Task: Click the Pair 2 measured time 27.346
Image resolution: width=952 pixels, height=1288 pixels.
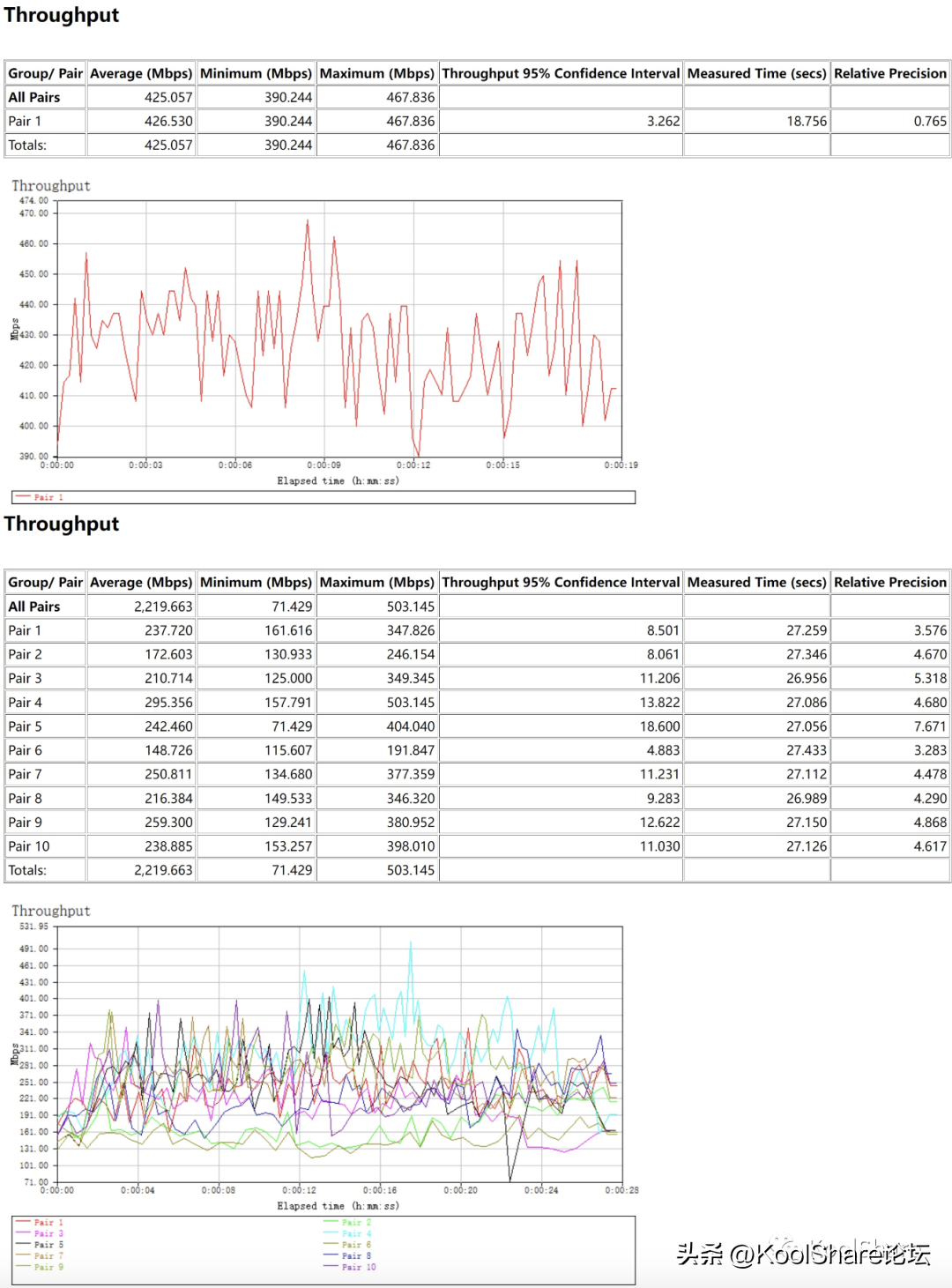Action: point(807,654)
